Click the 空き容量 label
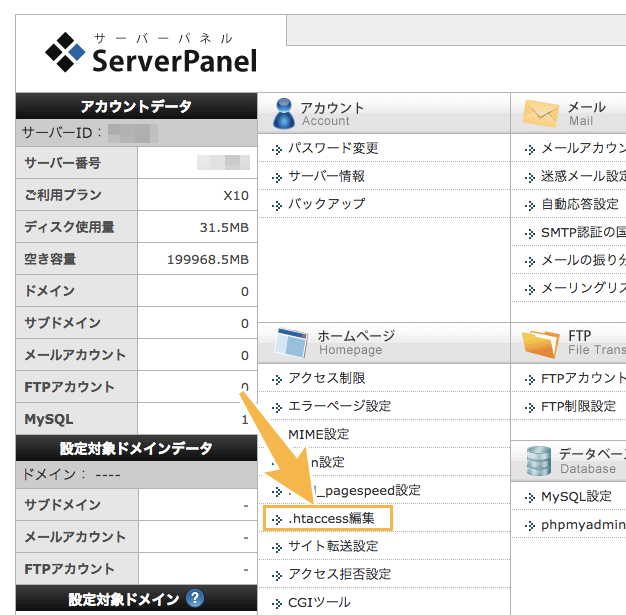The width and height of the screenshot is (626, 615). [x=50, y=259]
